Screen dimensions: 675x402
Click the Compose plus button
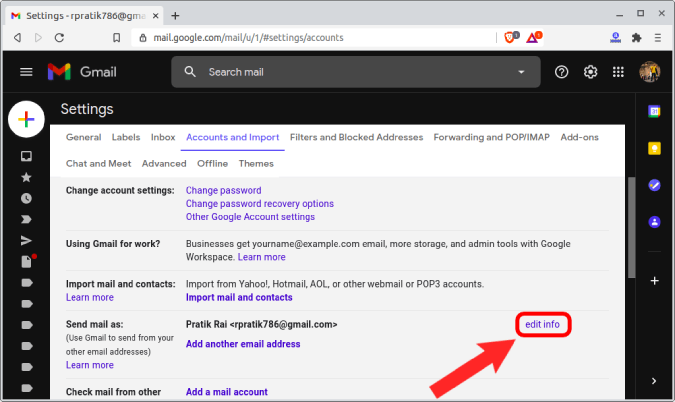(26, 119)
